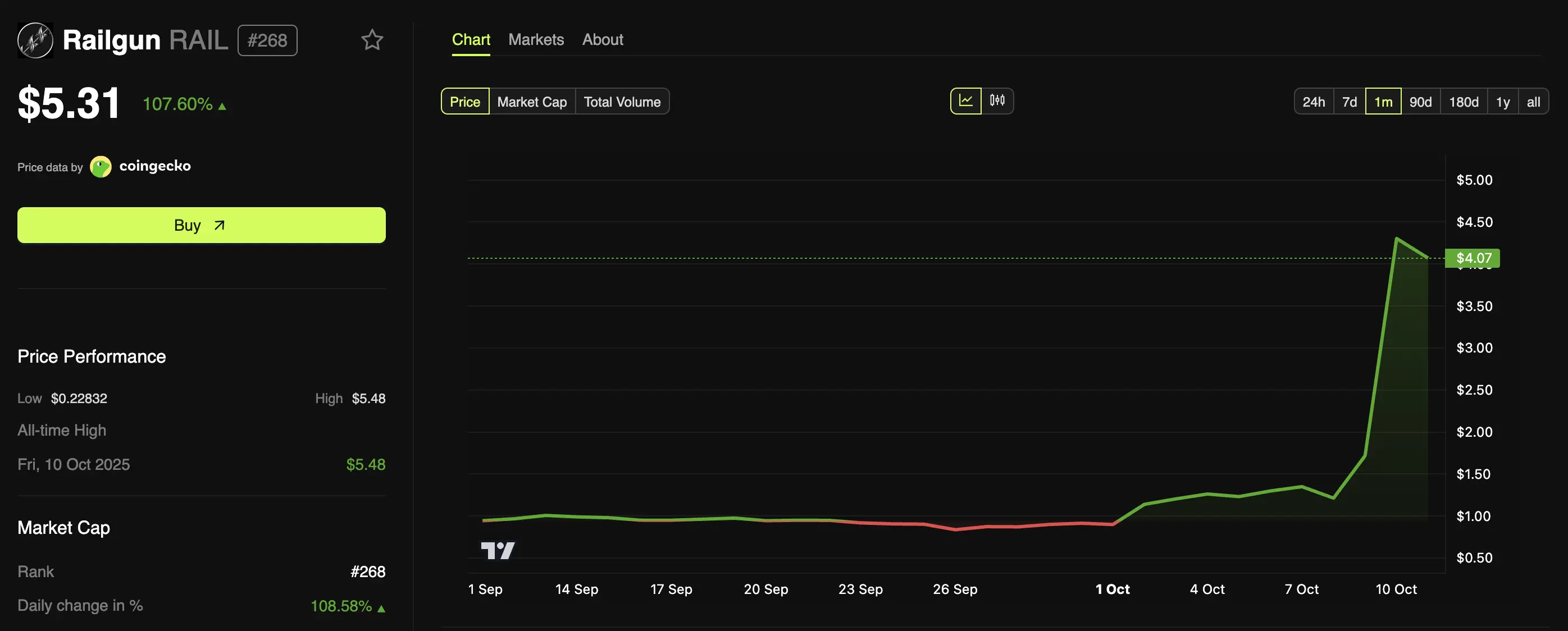Switch to line chart view icon
Viewport: 1568px width, 631px height.
click(965, 101)
